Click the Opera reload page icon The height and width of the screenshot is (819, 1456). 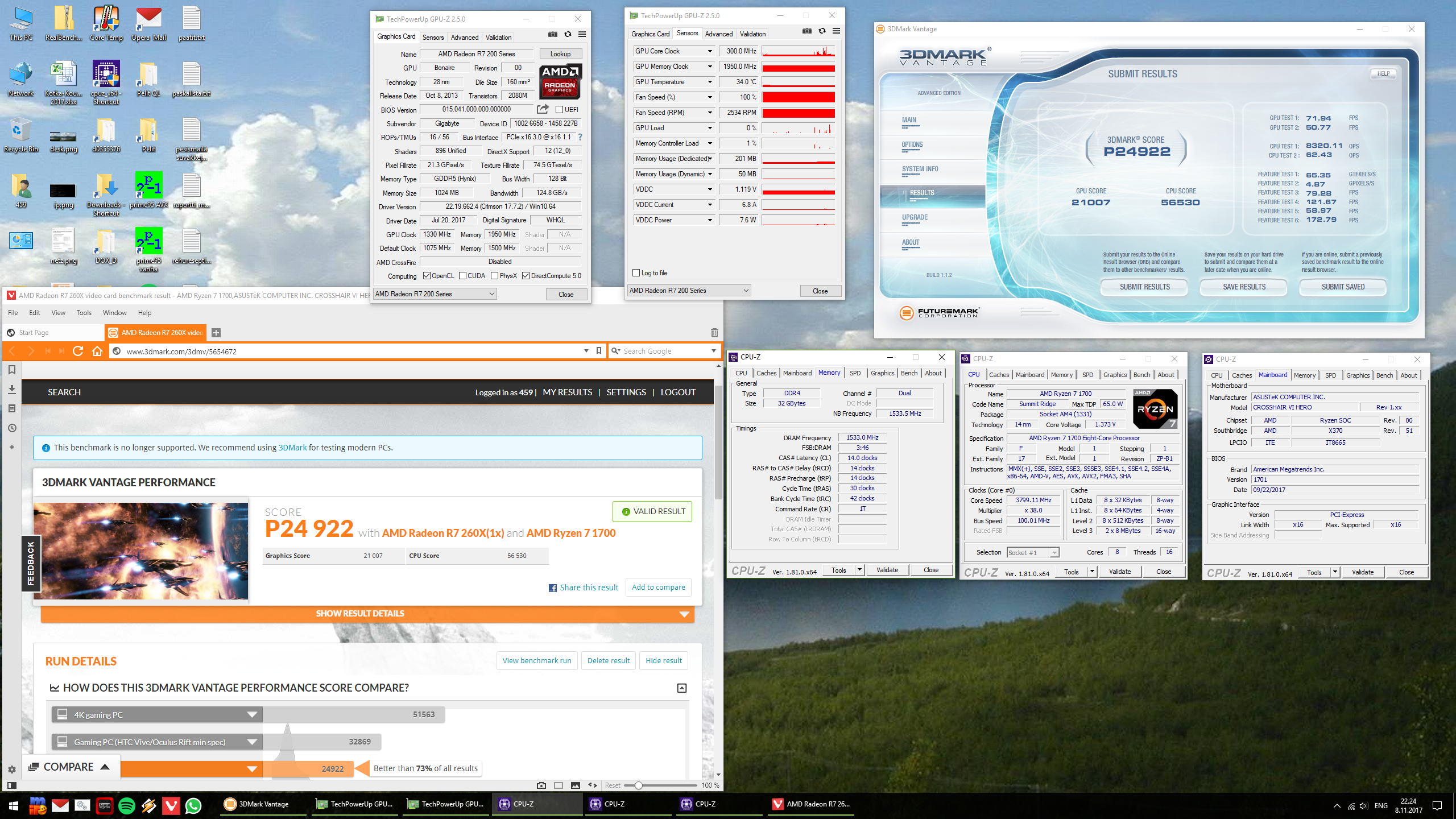pyautogui.click(x=78, y=351)
